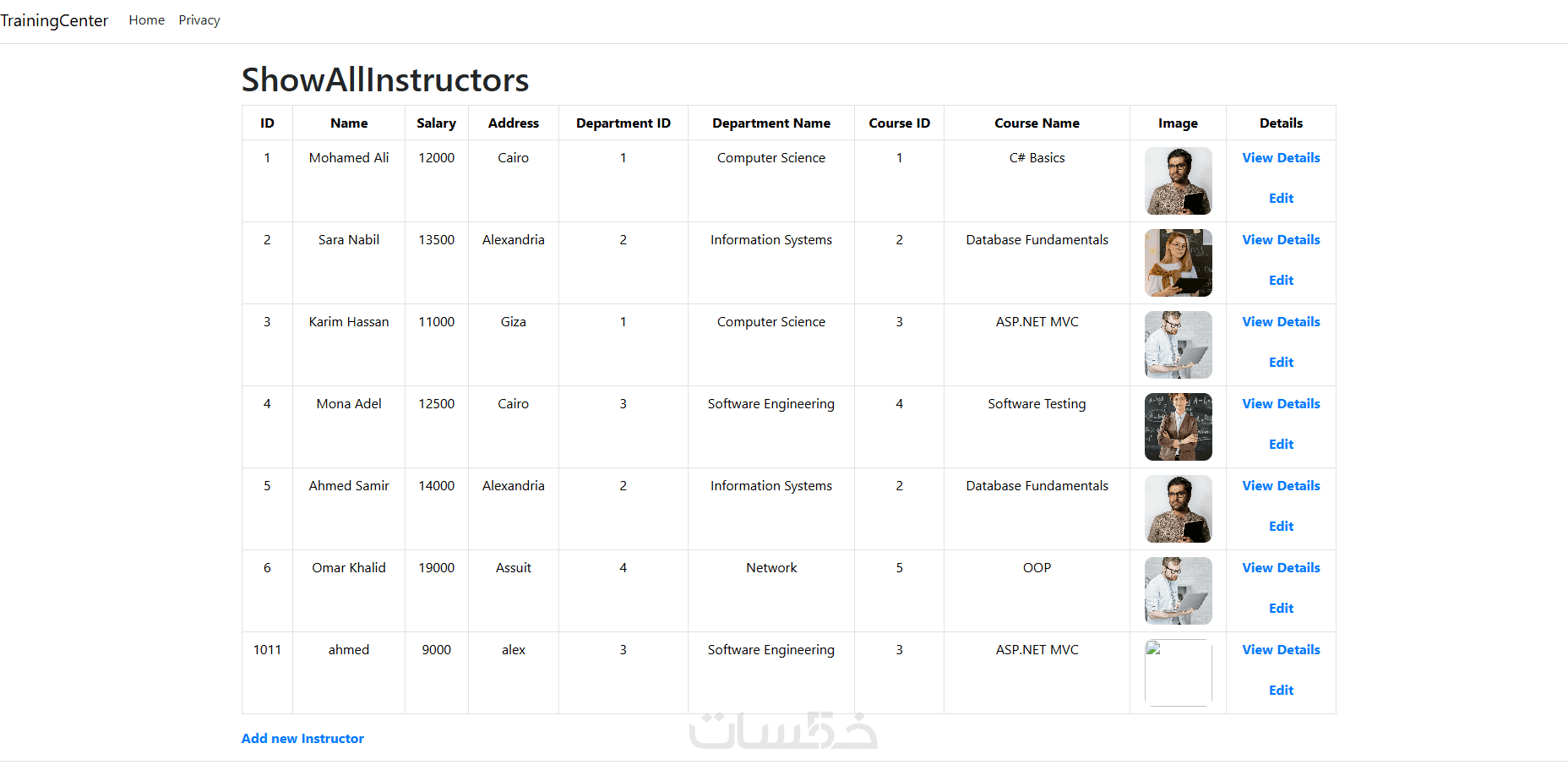Screen dimensions: 1568x765
Task: Click Software Engineering in Mona Adel's row
Action: pyautogui.click(x=771, y=404)
